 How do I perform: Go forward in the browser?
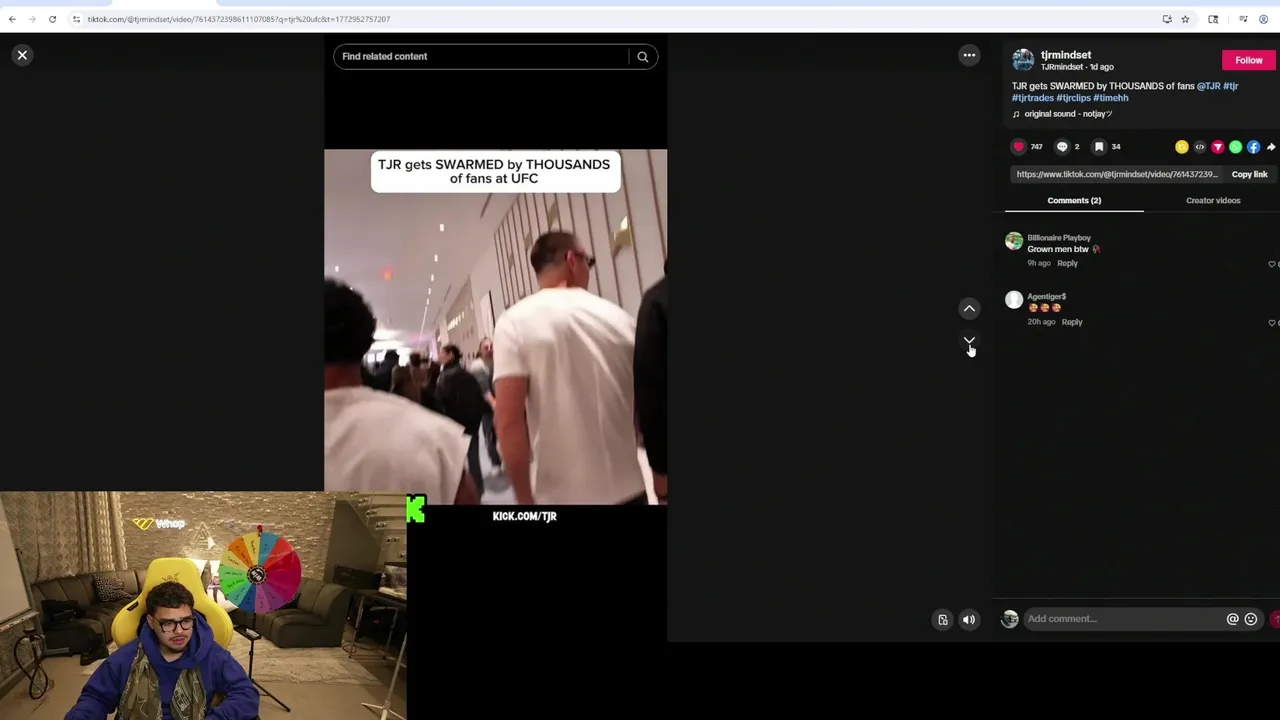tap(32, 19)
